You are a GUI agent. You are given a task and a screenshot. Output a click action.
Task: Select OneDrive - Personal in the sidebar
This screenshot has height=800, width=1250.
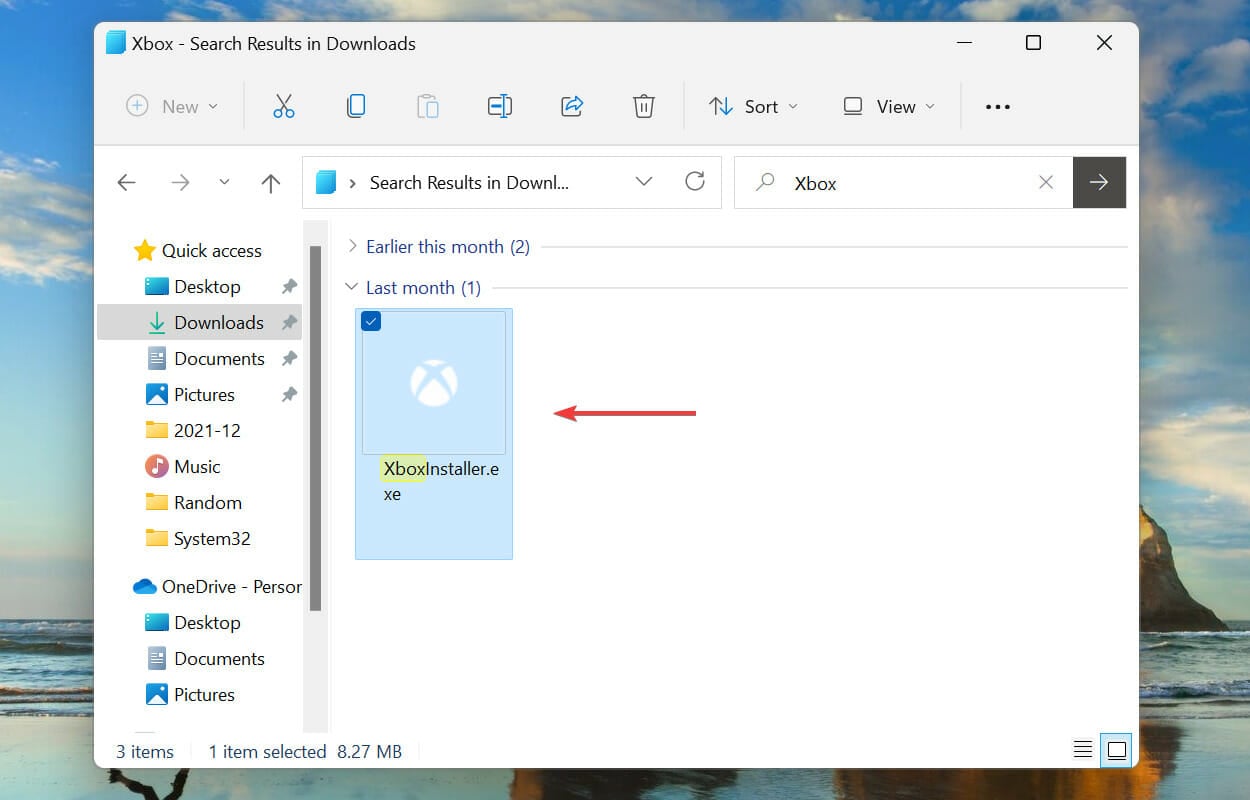tap(217, 587)
